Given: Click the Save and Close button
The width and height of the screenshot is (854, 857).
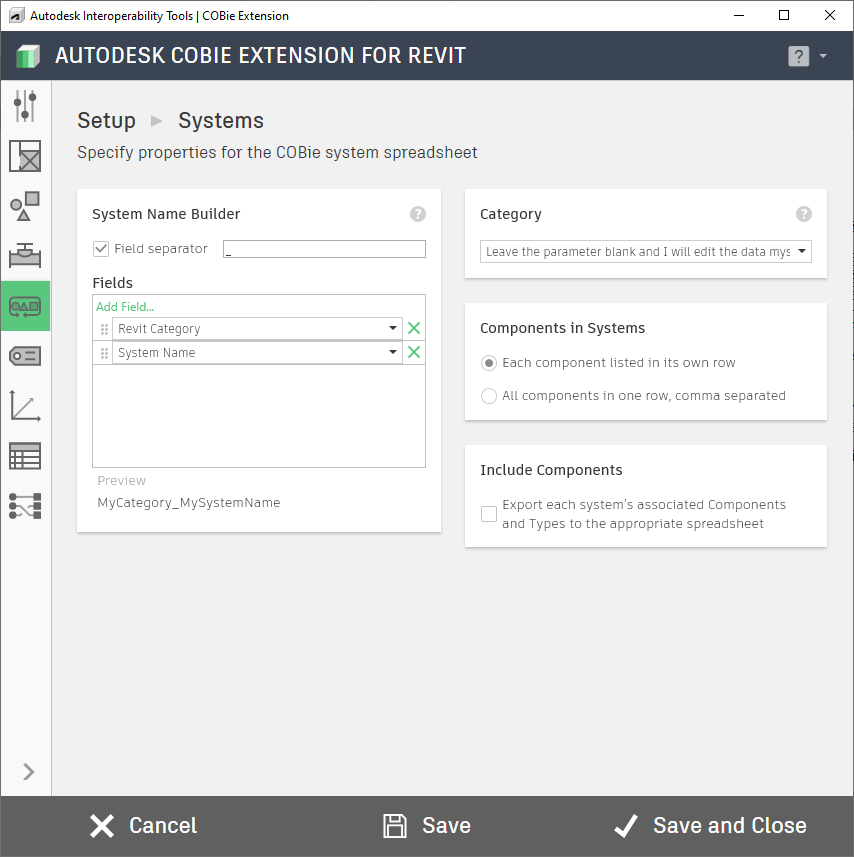Looking at the screenshot, I should pos(710,826).
